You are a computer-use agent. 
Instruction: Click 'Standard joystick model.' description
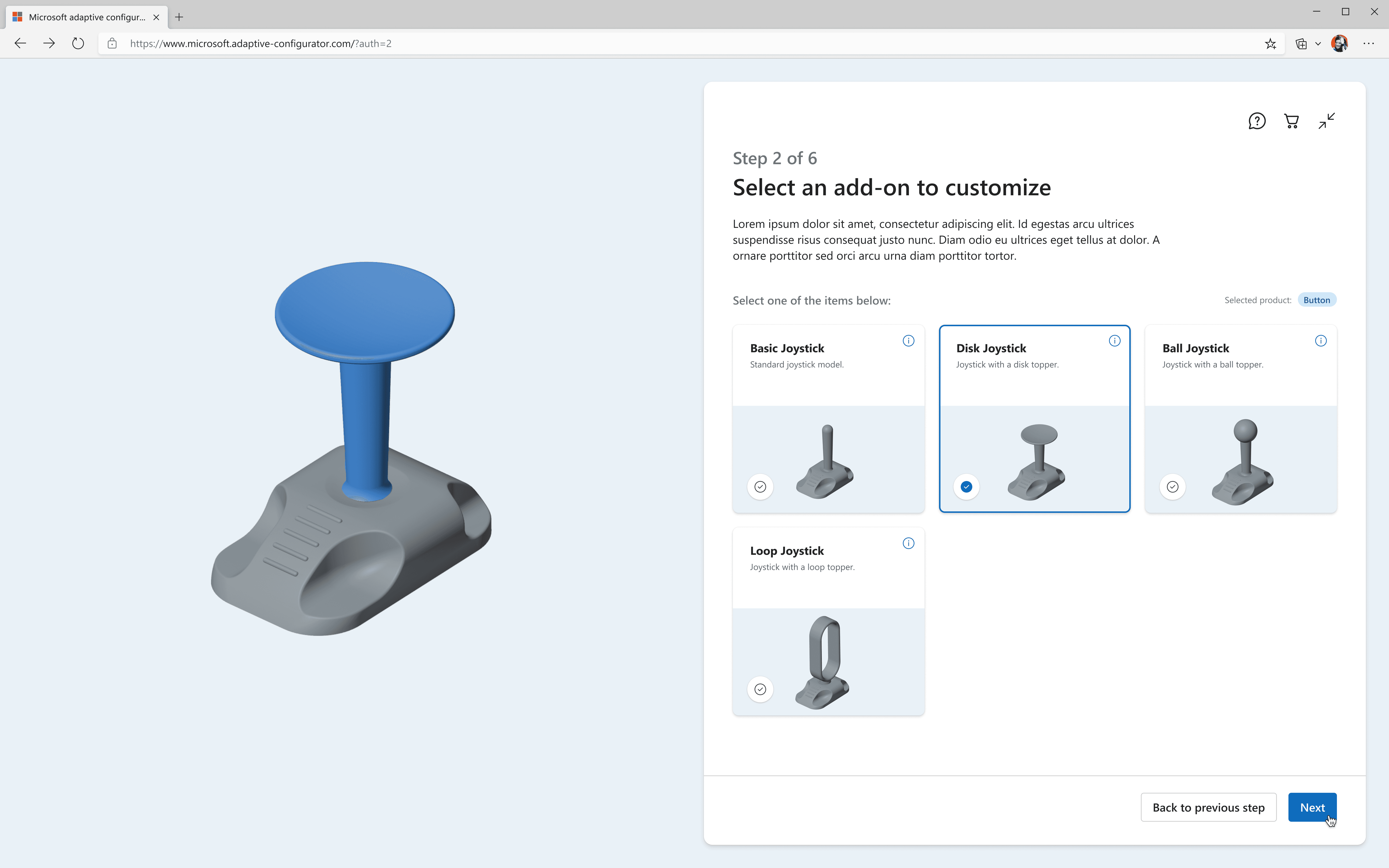(x=797, y=365)
